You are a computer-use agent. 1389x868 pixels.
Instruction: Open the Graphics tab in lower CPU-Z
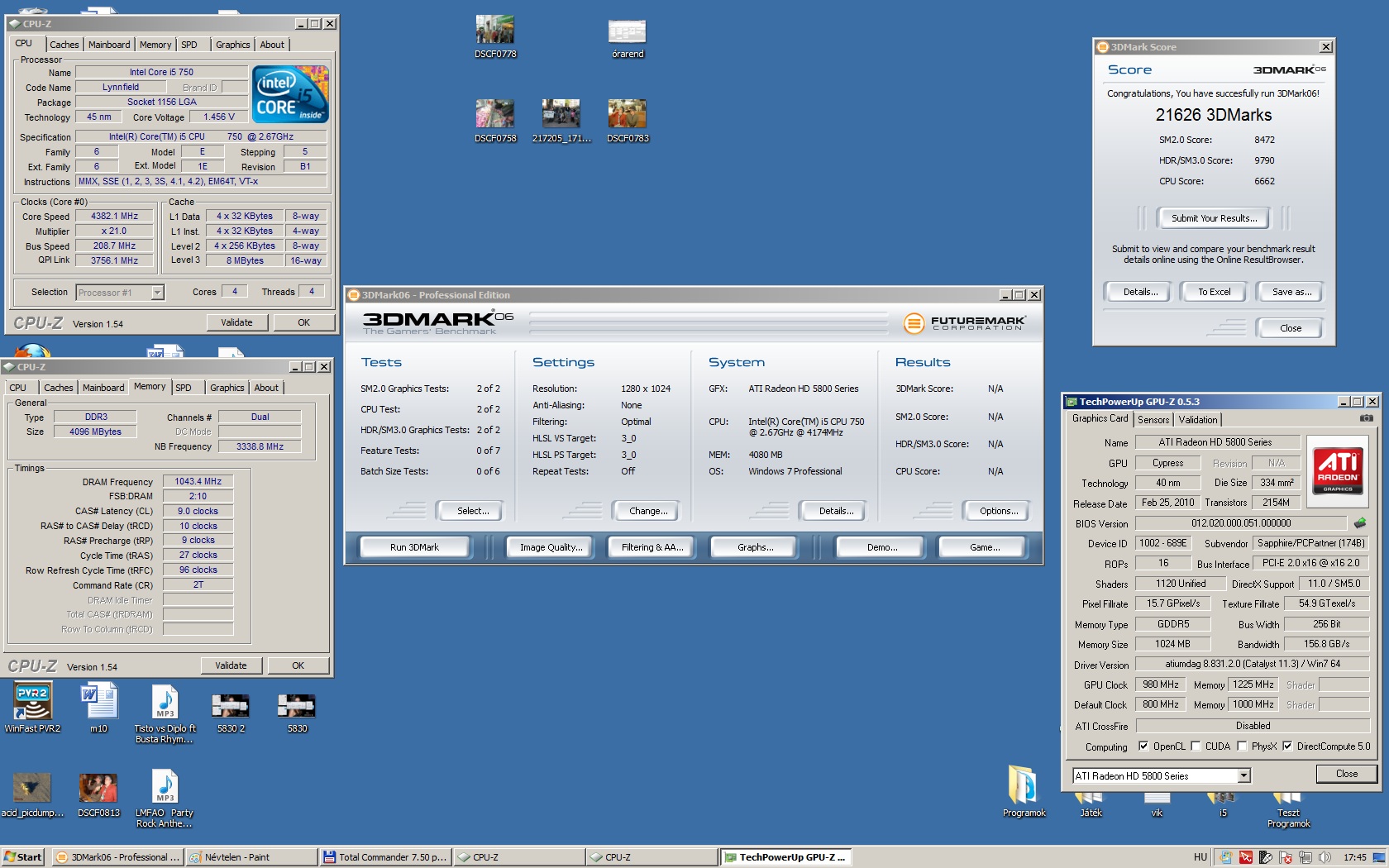pyautogui.click(x=227, y=388)
